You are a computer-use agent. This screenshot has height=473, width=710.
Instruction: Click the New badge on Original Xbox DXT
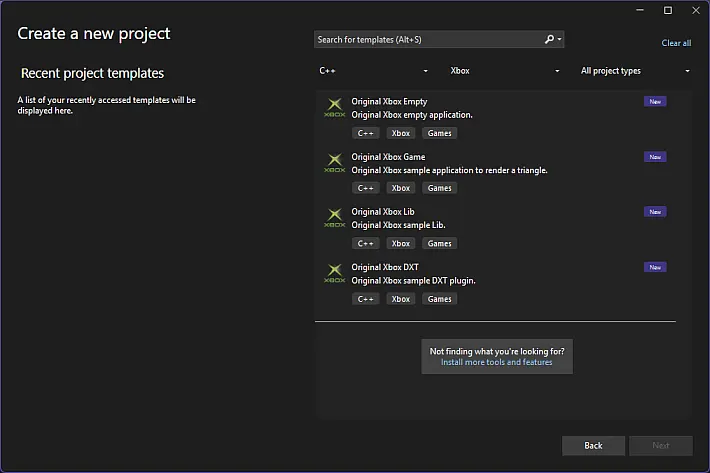[x=655, y=267]
